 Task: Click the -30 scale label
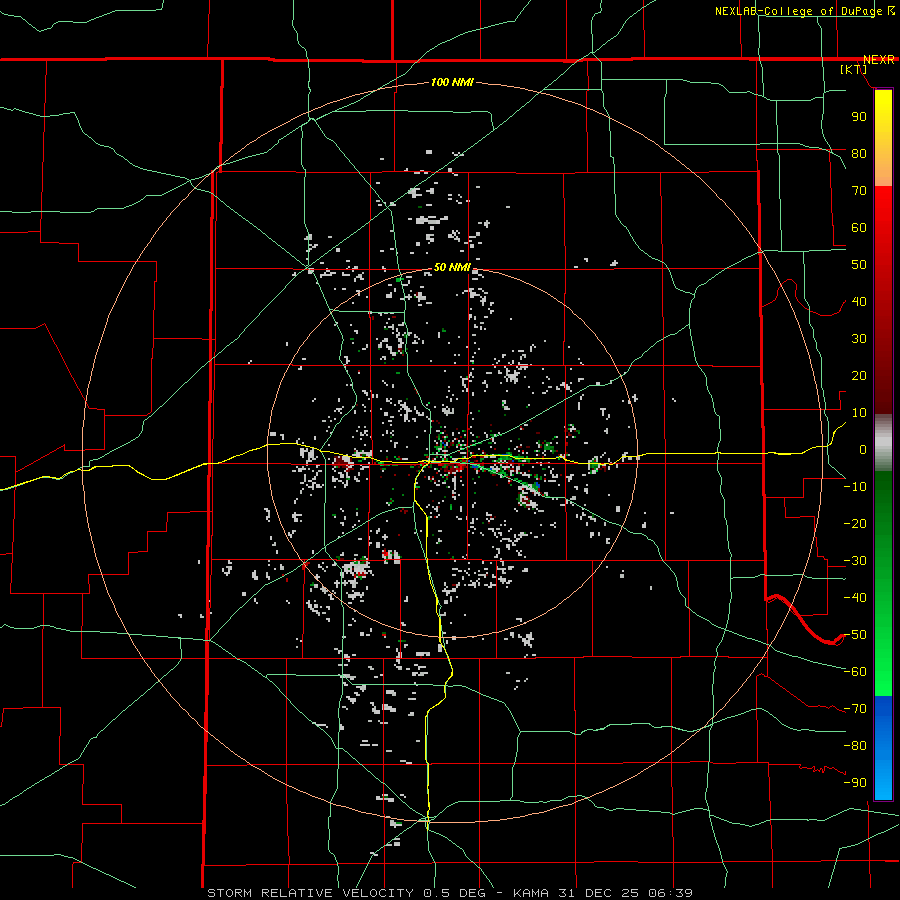tap(855, 561)
